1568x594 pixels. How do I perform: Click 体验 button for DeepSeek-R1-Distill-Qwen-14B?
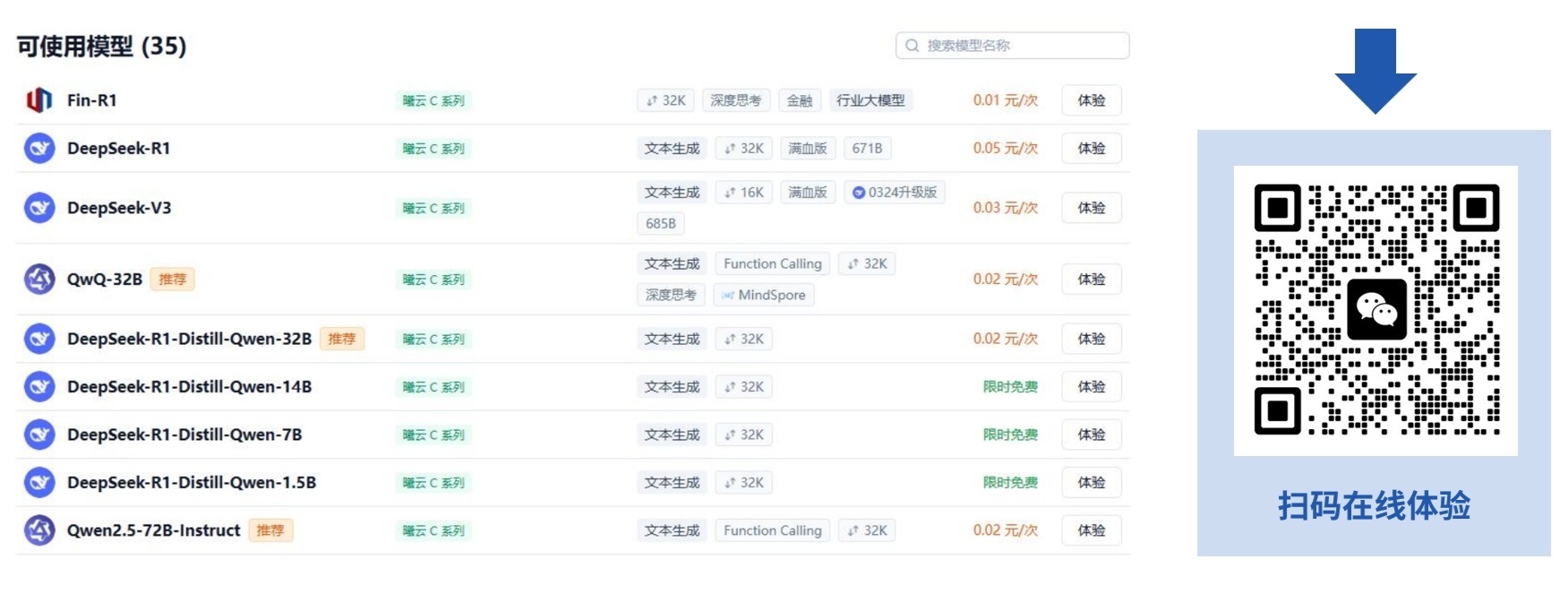(x=1092, y=387)
